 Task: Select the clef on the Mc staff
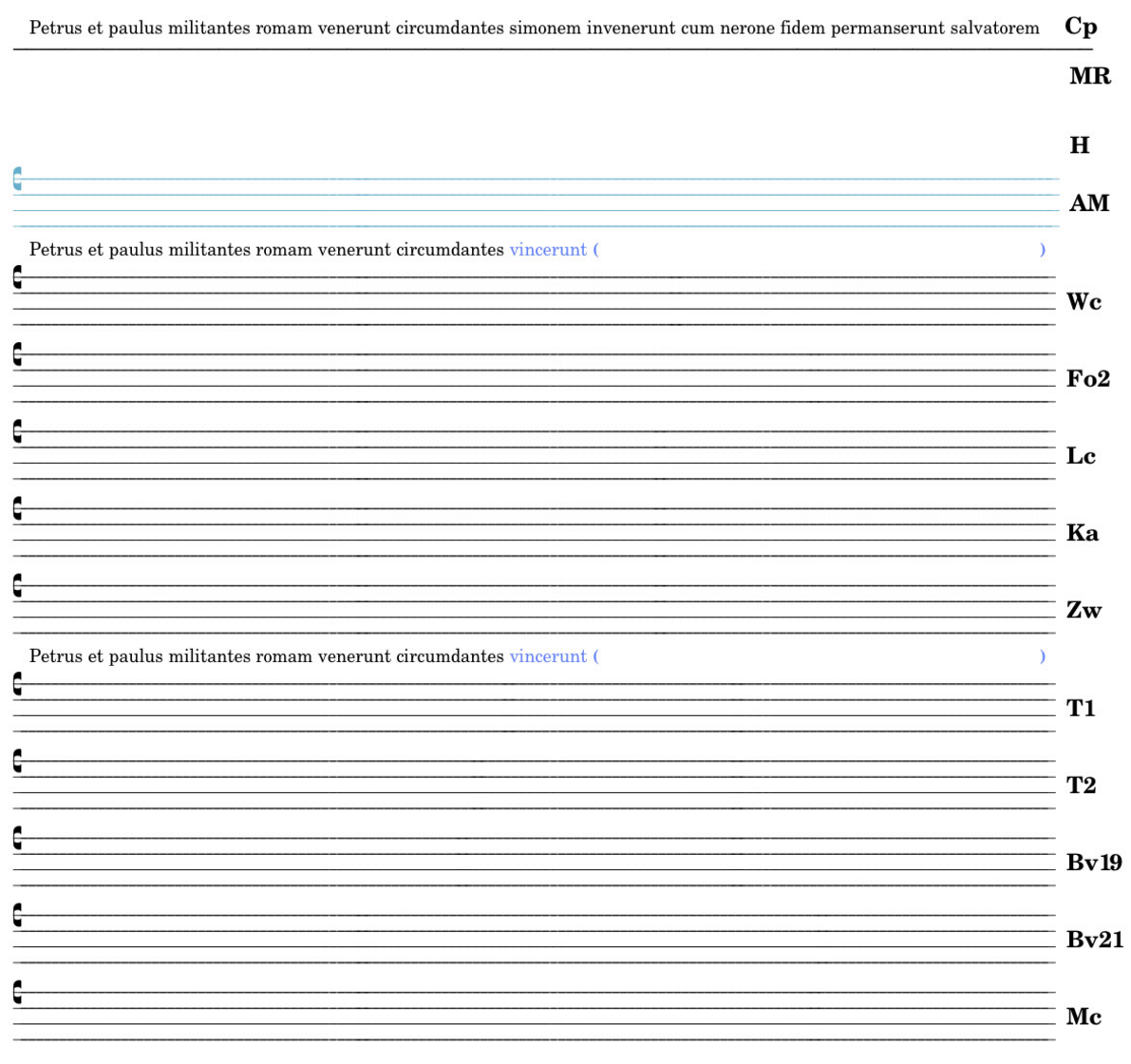[x=17, y=993]
